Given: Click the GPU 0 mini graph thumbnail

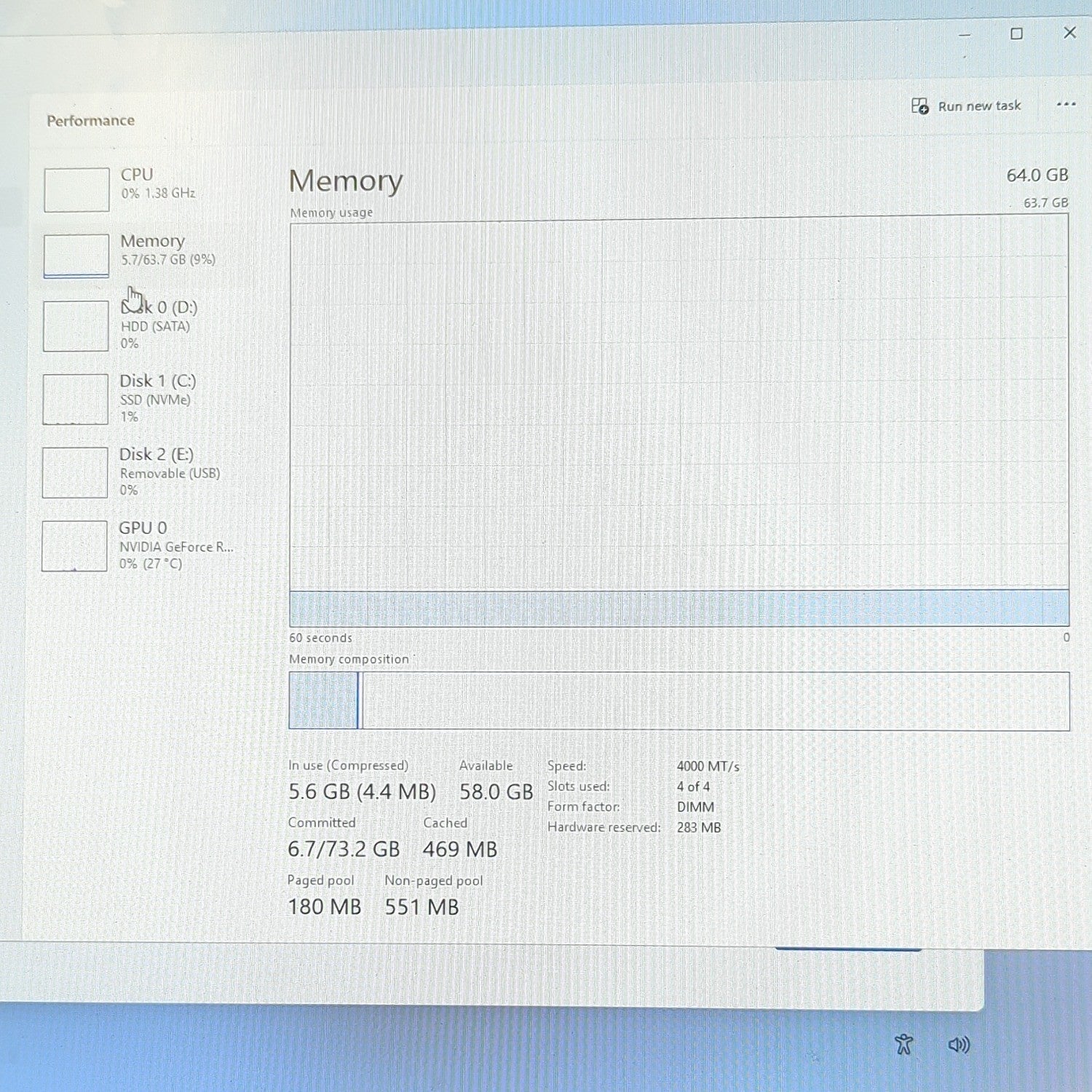Looking at the screenshot, I should [74, 546].
